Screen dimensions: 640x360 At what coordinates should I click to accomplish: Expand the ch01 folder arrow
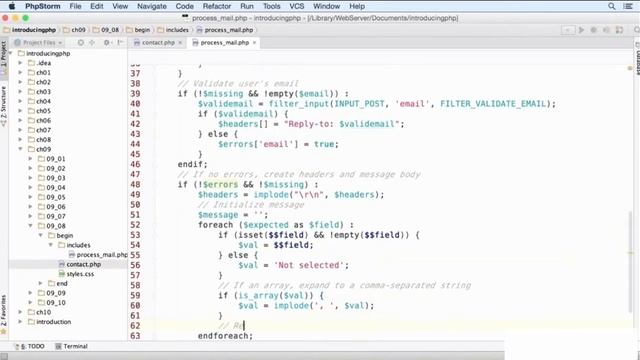tap(20, 73)
